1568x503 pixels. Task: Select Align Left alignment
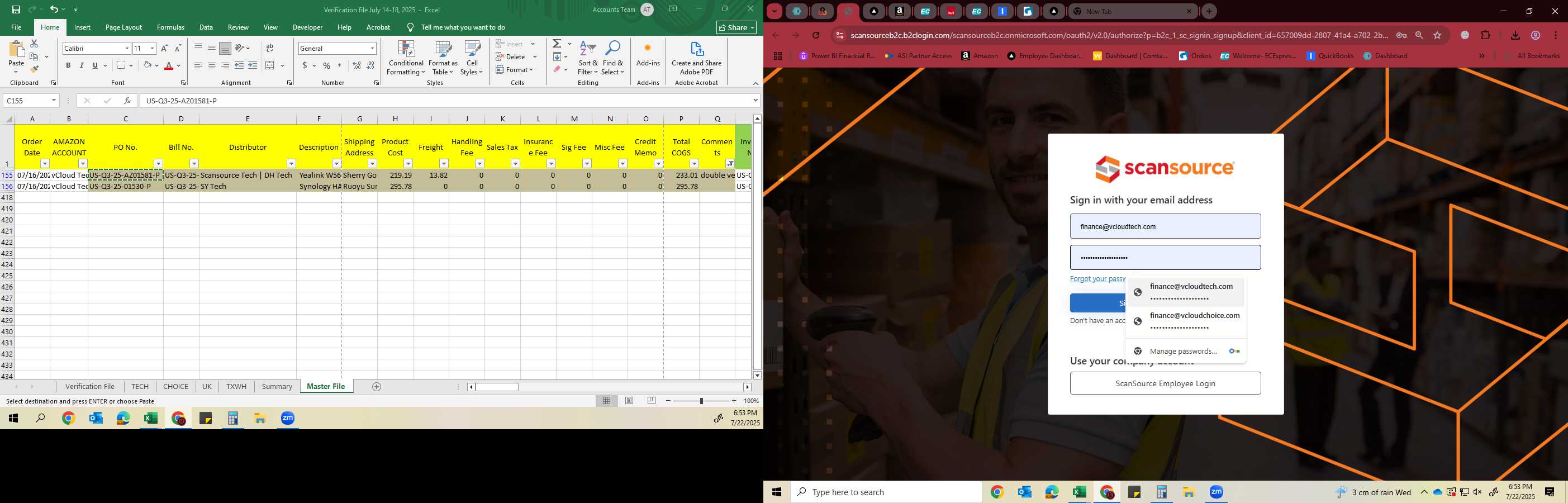point(198,65)
